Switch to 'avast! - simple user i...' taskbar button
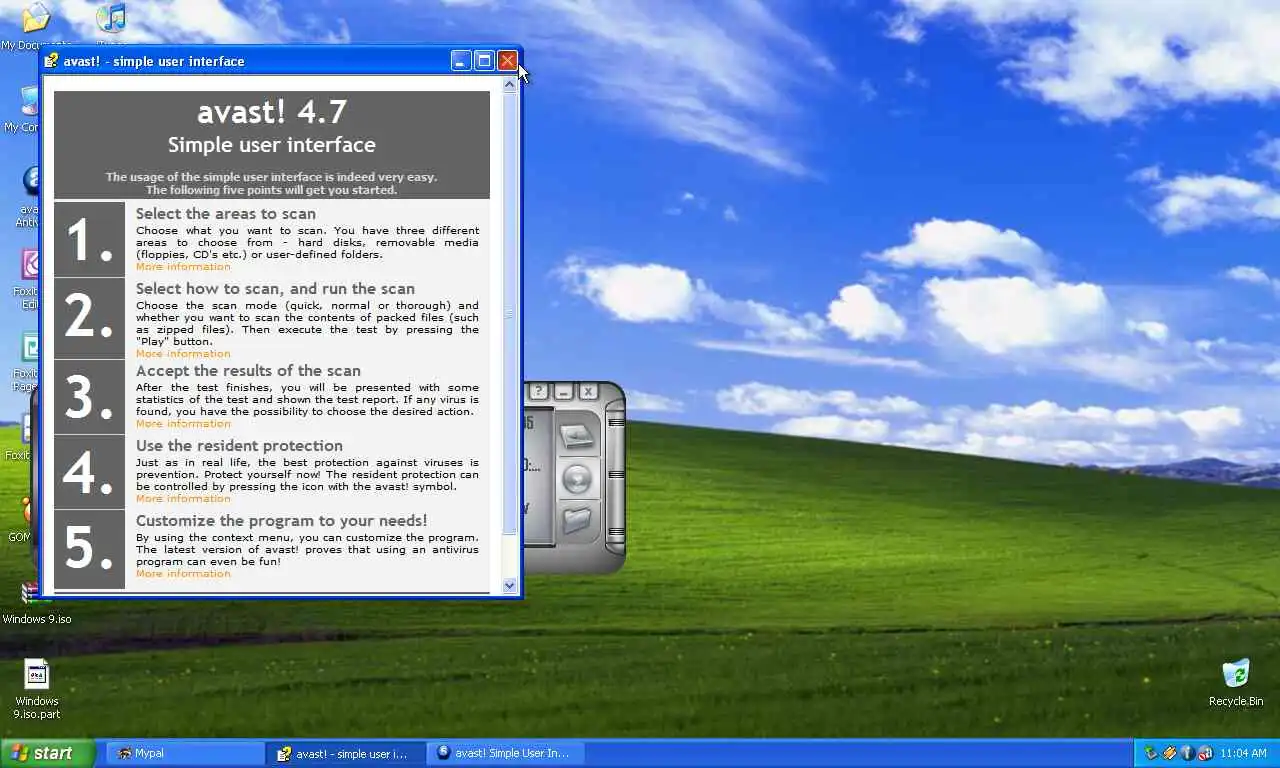This screenshot has width=1280, height=768. coord(347,753)
